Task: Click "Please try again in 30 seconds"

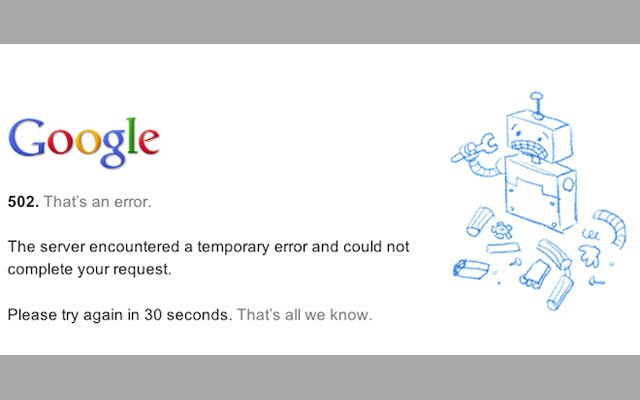Action: click(x=120, y=315)
